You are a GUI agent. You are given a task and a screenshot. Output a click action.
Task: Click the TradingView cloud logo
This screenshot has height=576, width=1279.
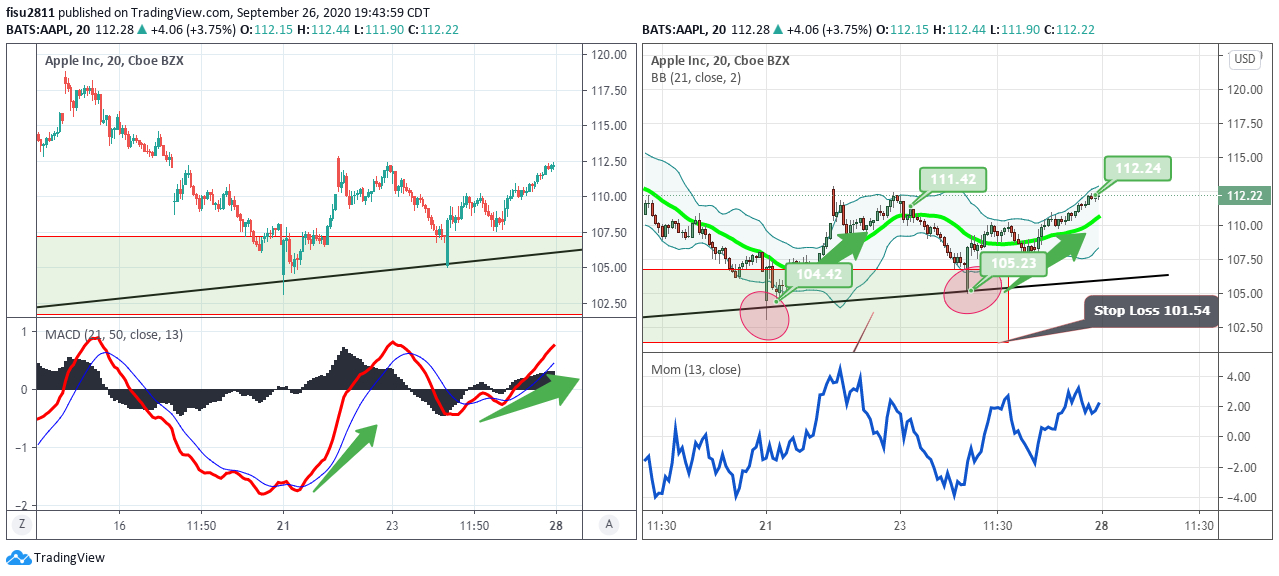(18, 558)
